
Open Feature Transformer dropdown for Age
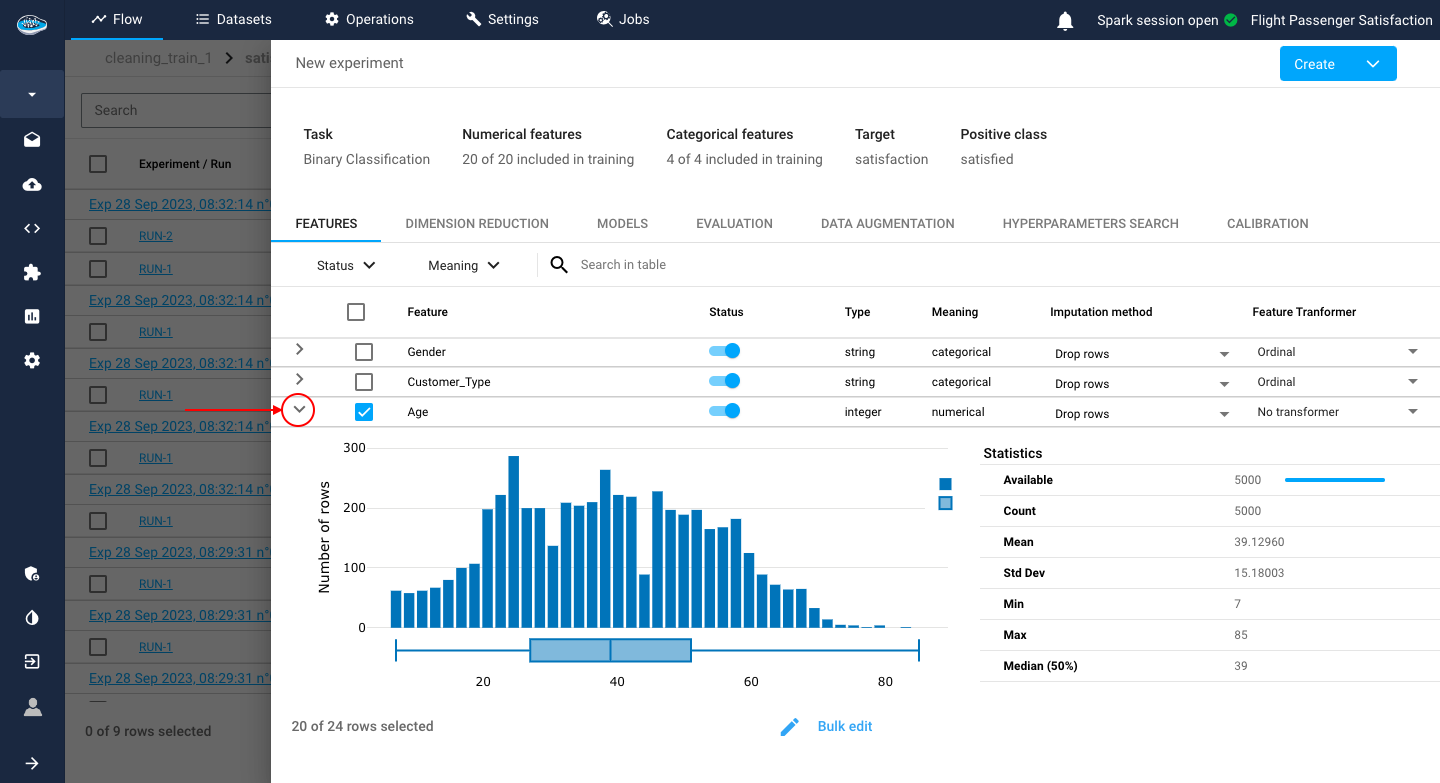[1337, 412]
